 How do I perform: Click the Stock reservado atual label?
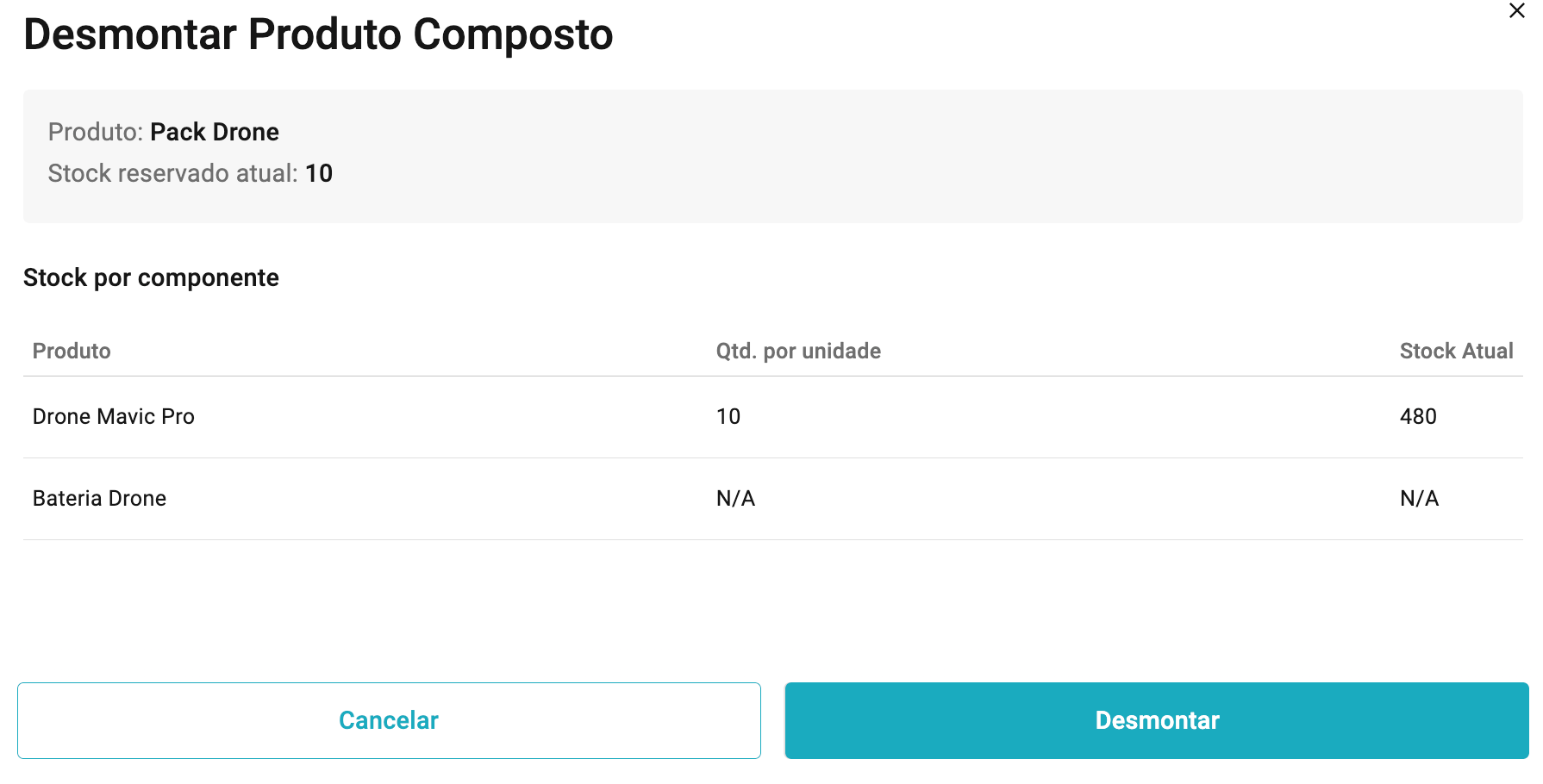coord(172,173)
